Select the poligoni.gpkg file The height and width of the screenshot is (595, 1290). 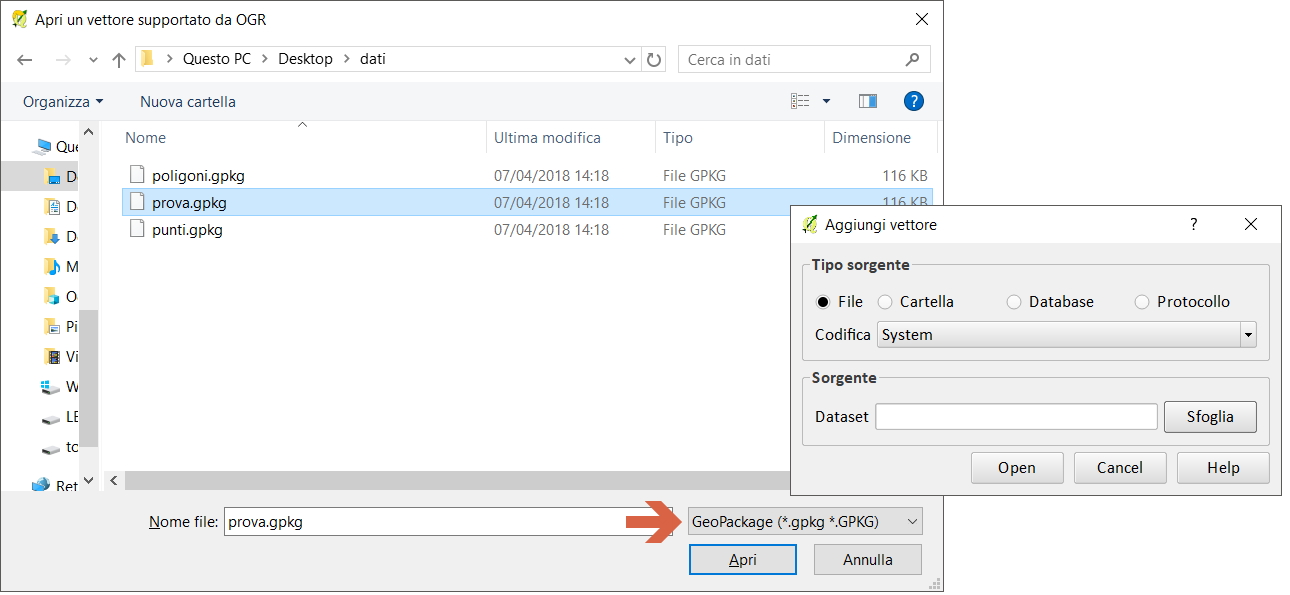point(198,176)
